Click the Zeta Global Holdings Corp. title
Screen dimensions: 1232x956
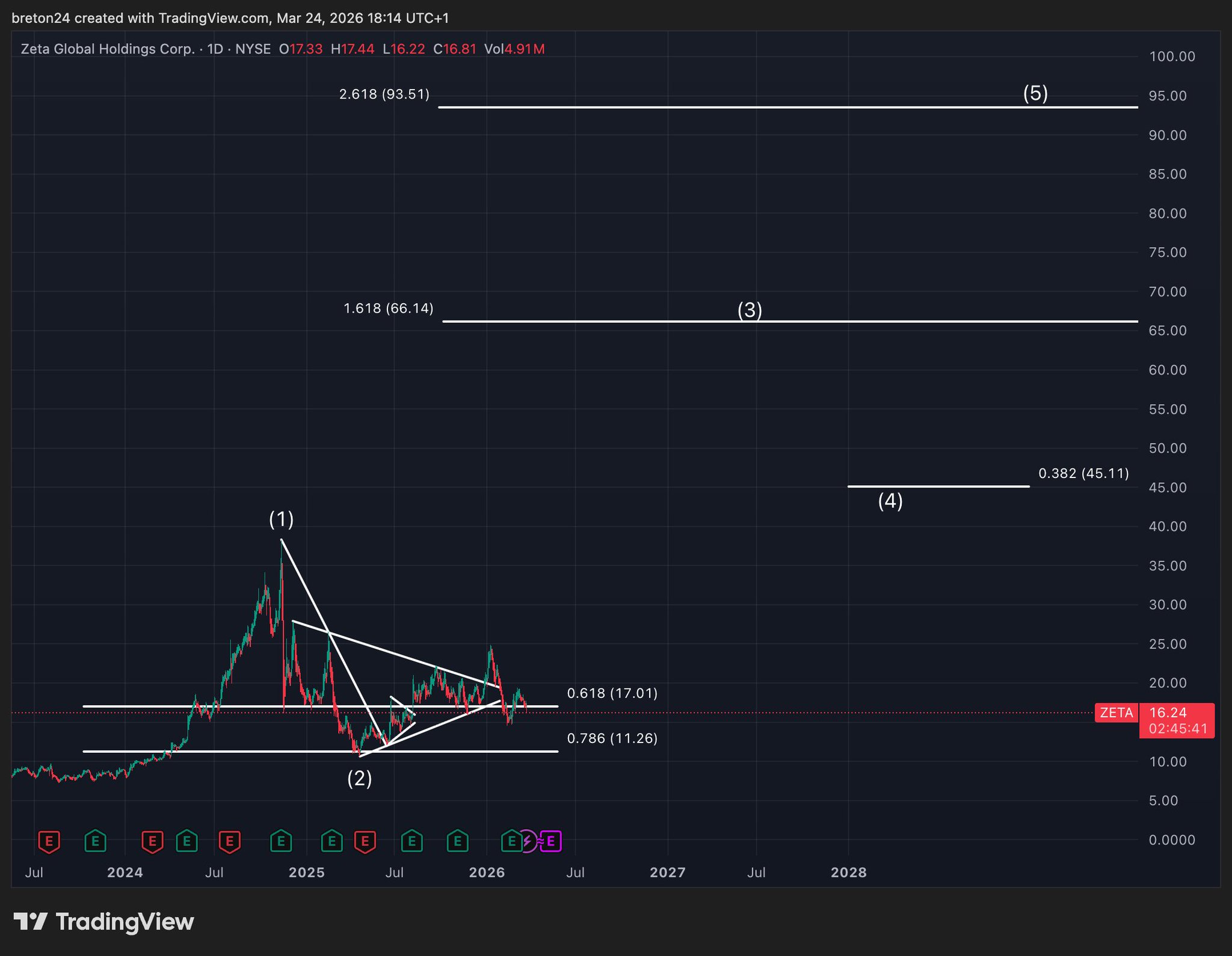(x=108, y=49)
